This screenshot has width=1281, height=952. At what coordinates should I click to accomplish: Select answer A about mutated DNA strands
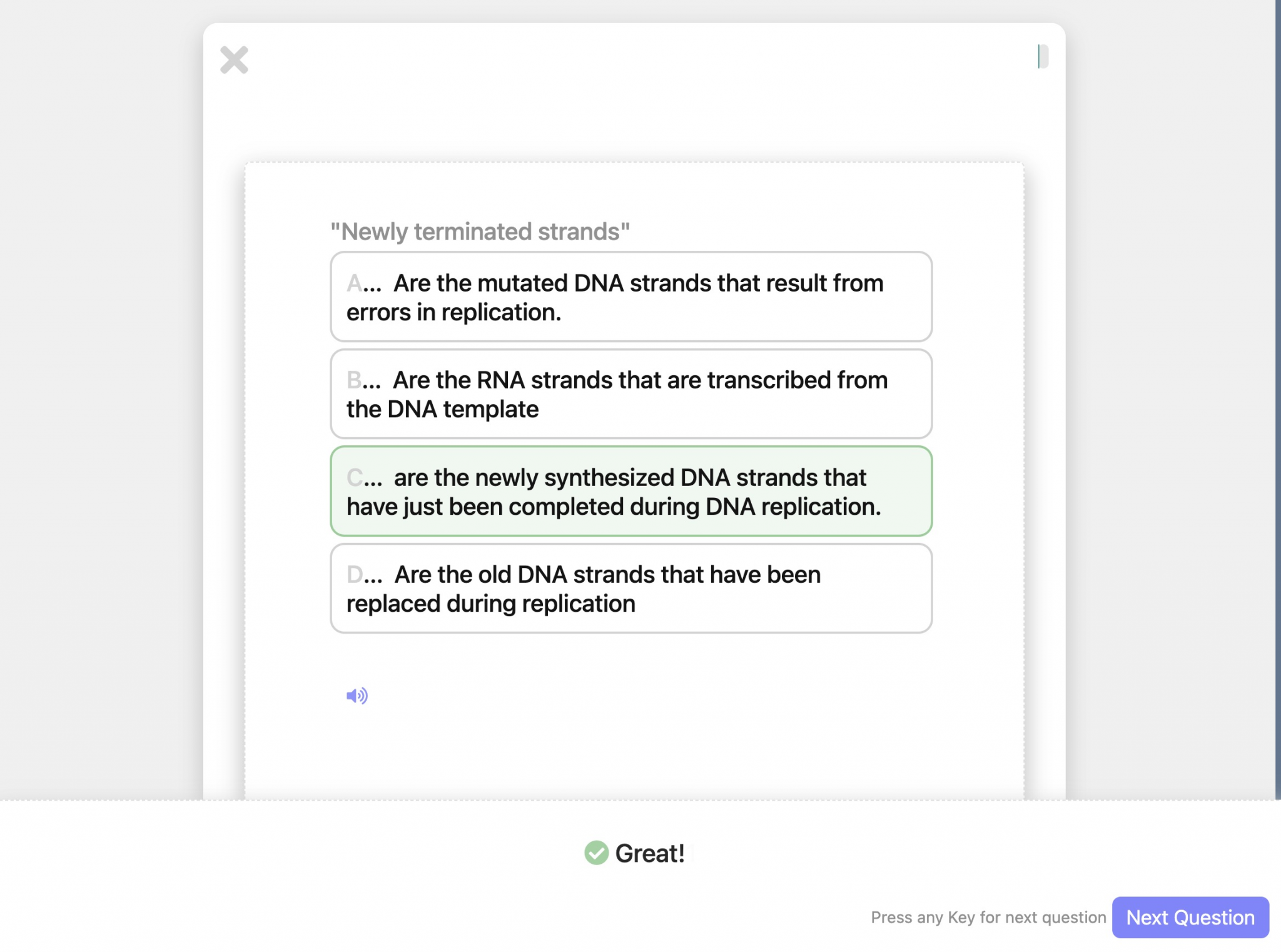tap(630, 297)
